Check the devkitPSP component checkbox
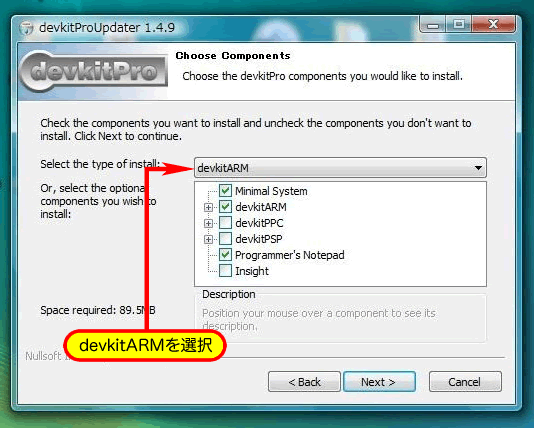Viewport: 534px width, 428px height. point(225,239)
